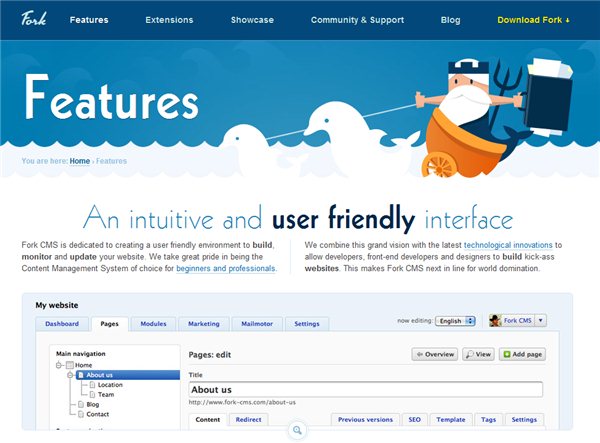Click the magnifier zoom icon below screenshot
The height and width of the screenshot is (443, 600).
pos(297,430)
